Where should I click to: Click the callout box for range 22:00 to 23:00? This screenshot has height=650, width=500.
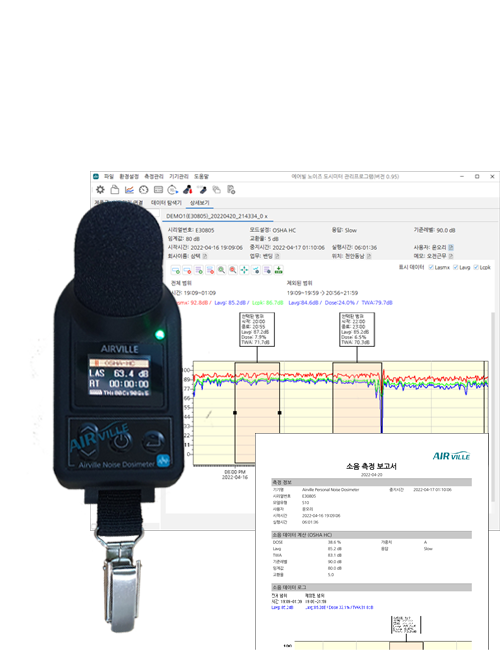(x=357, y=330)
